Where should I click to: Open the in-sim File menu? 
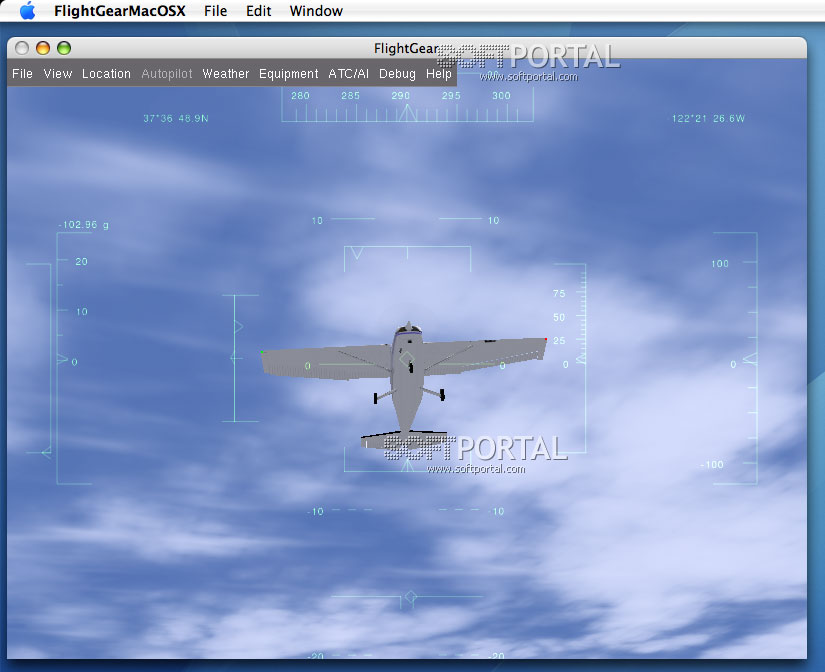pyautogui.click(x=22, y=74)
